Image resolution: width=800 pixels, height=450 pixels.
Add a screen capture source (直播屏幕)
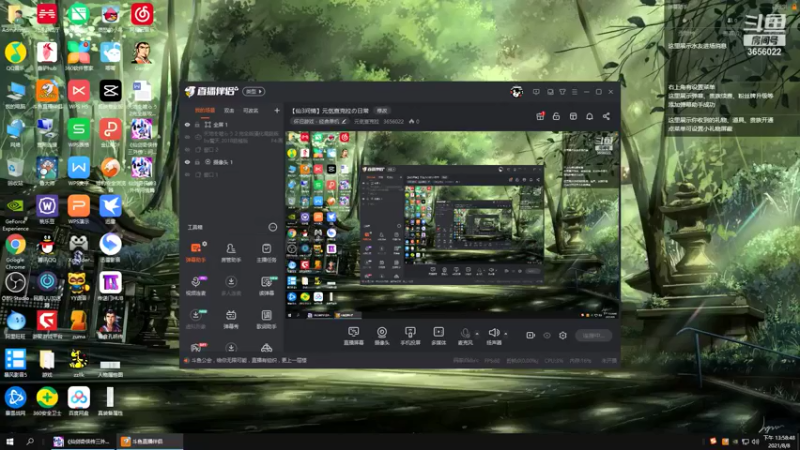tap(354, 336)
